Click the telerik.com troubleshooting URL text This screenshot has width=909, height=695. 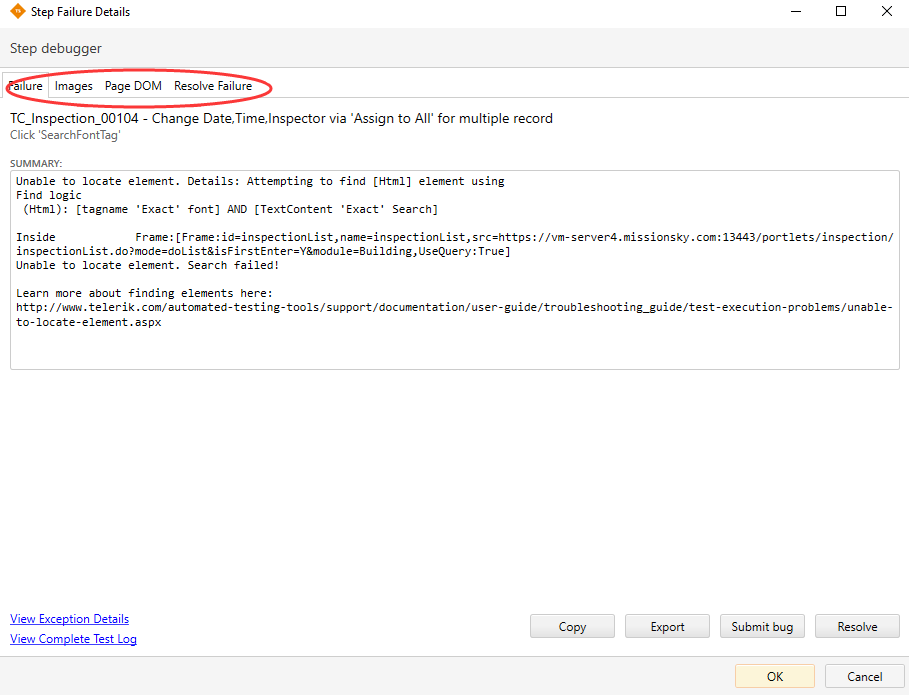click(454, 314)
